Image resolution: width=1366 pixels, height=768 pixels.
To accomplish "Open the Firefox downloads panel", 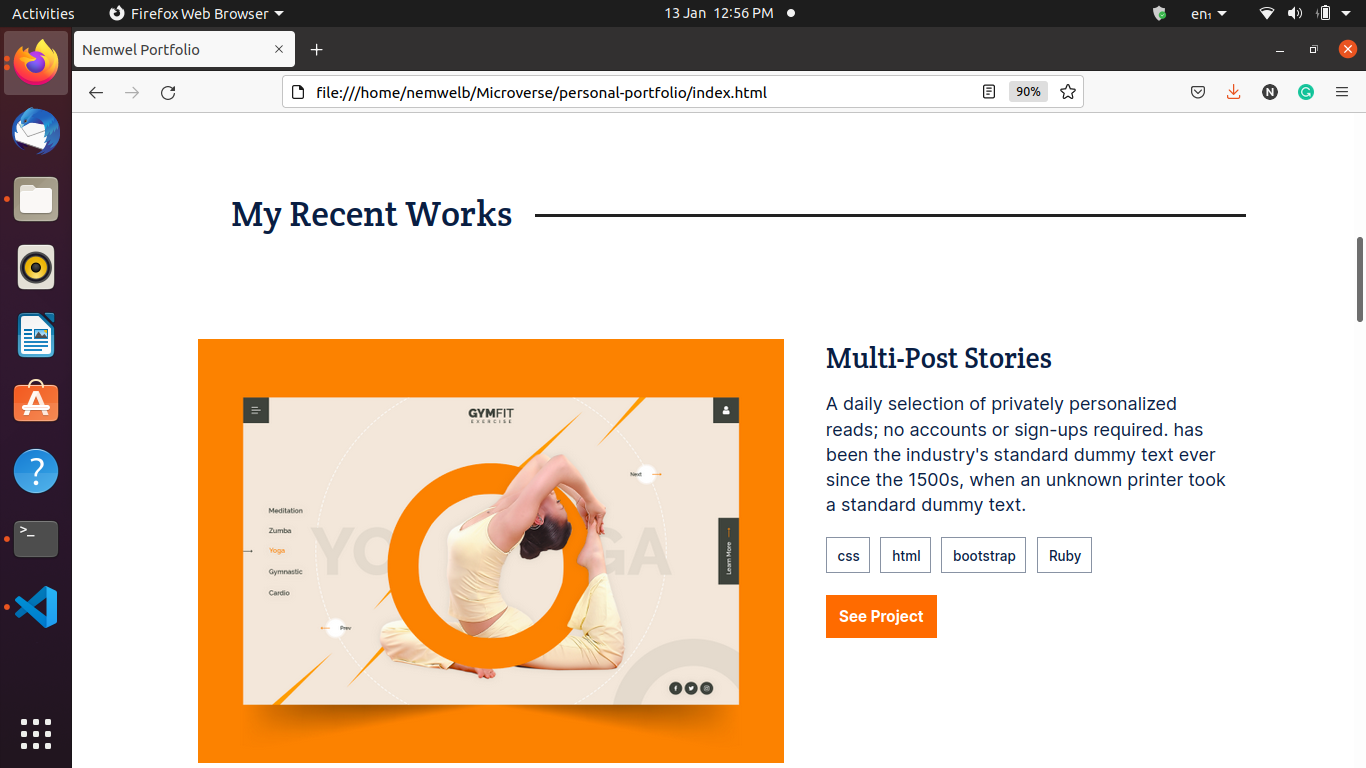I will click(x=1234, y=92).
